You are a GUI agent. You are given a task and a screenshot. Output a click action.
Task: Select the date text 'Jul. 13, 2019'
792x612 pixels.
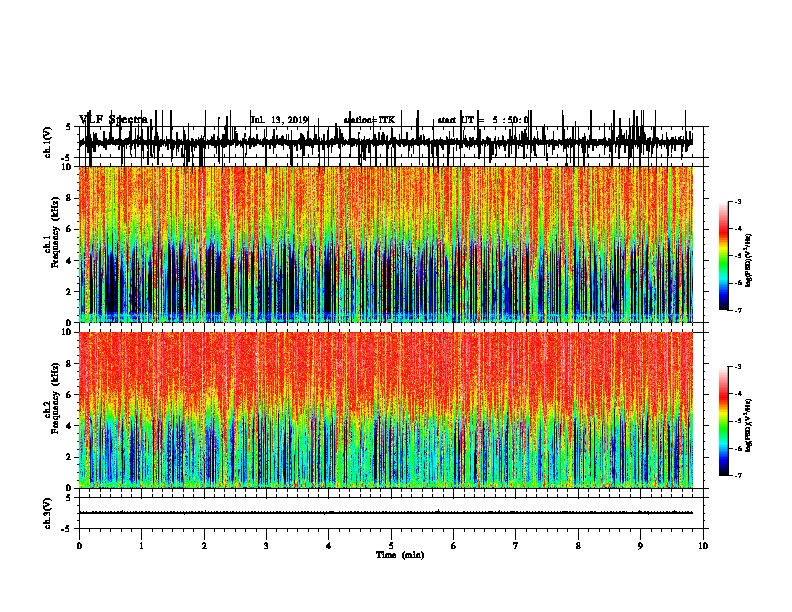(279, 120)
